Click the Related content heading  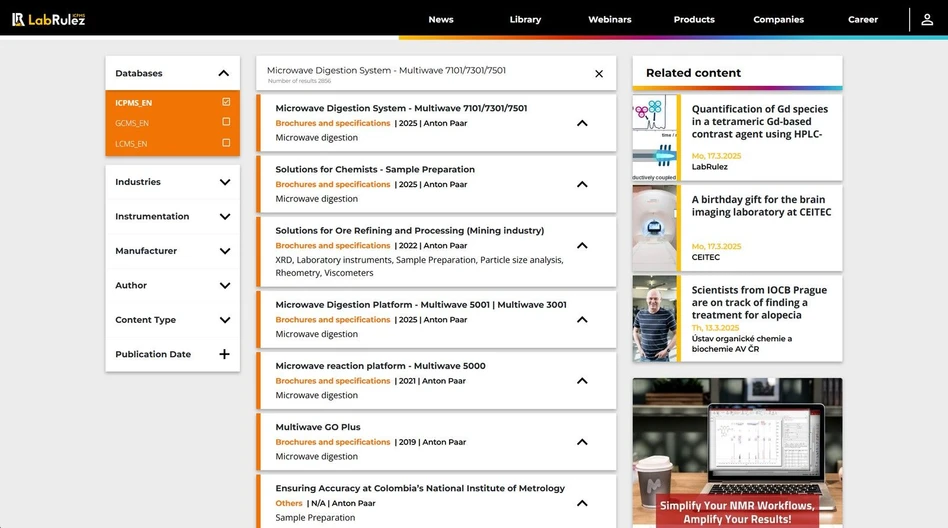tap(693, 73)
